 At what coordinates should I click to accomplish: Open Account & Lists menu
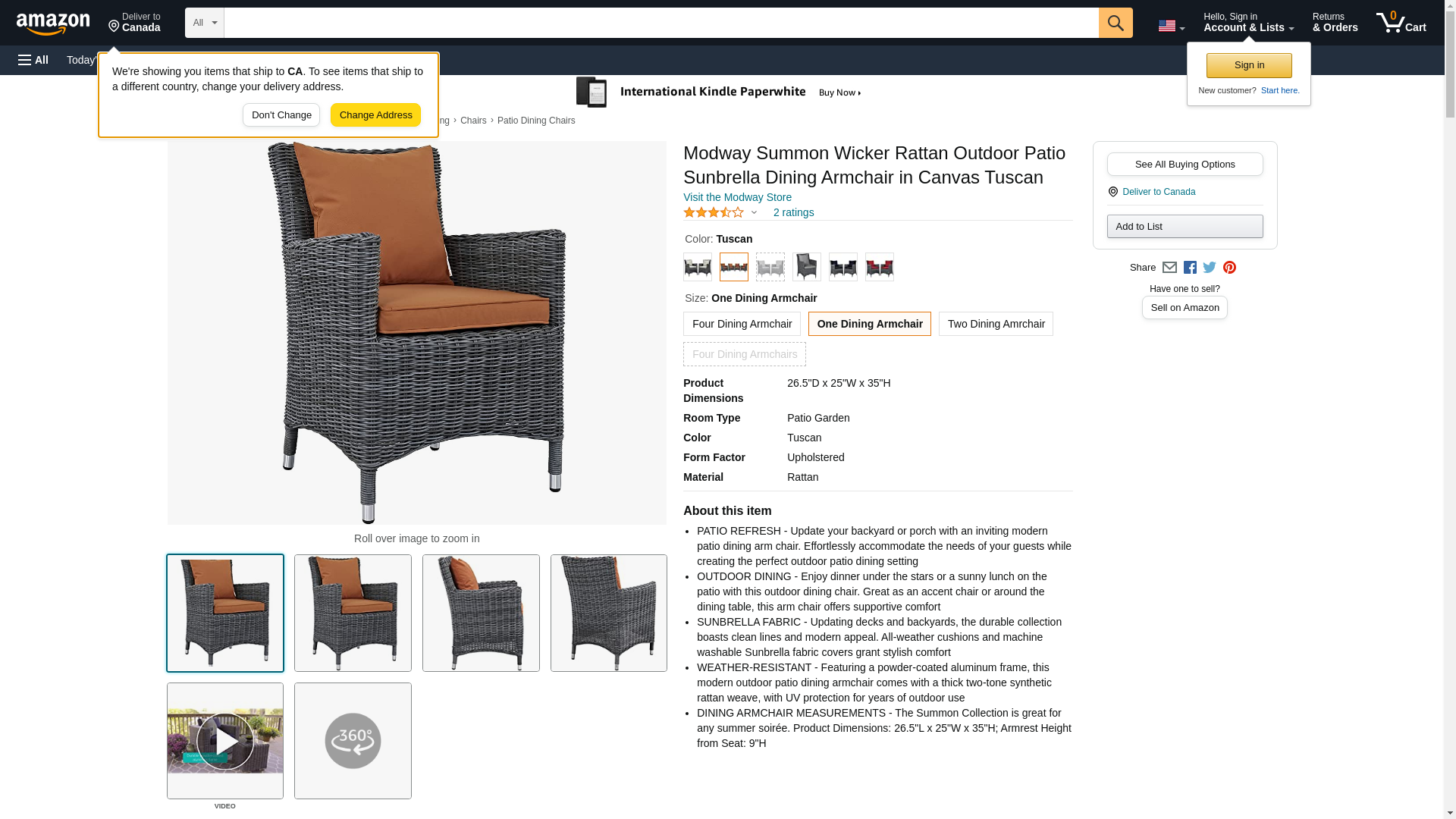[1248, 23]
